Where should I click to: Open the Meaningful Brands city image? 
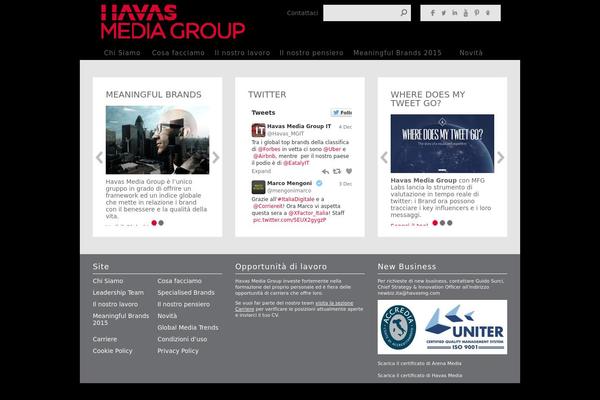coord(157,140)
